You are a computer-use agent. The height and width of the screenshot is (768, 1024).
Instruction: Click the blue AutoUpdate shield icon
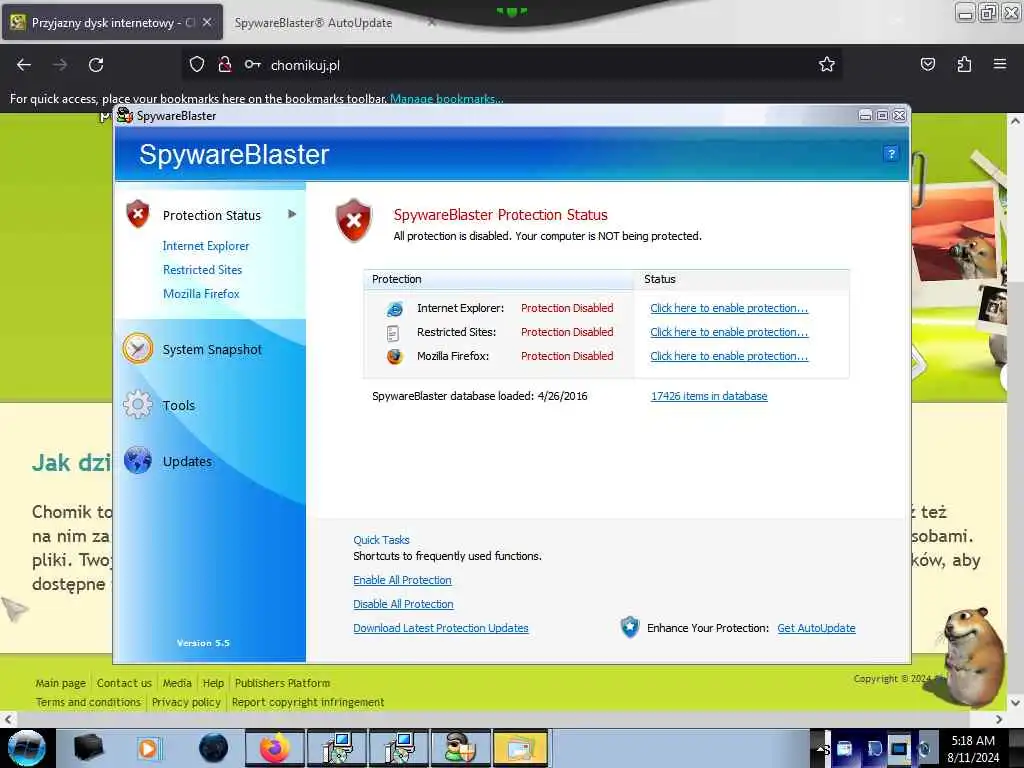[630, 628]
